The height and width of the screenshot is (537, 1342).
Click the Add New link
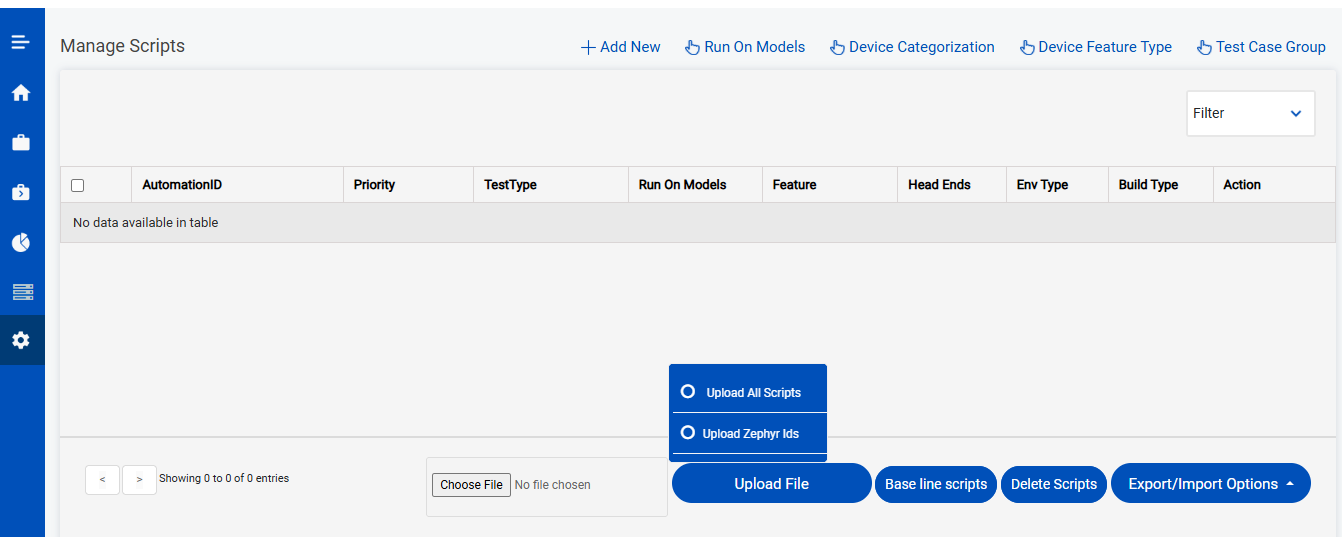coord(621,47)
